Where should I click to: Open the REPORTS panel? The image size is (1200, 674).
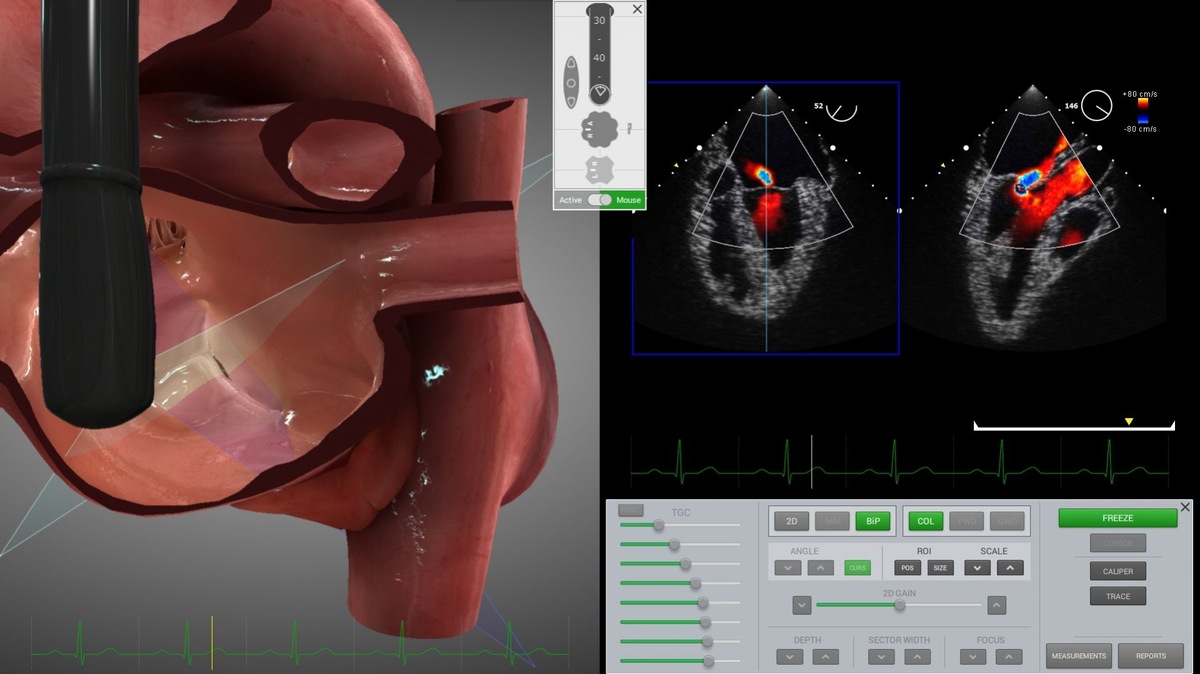[1151, 656]
